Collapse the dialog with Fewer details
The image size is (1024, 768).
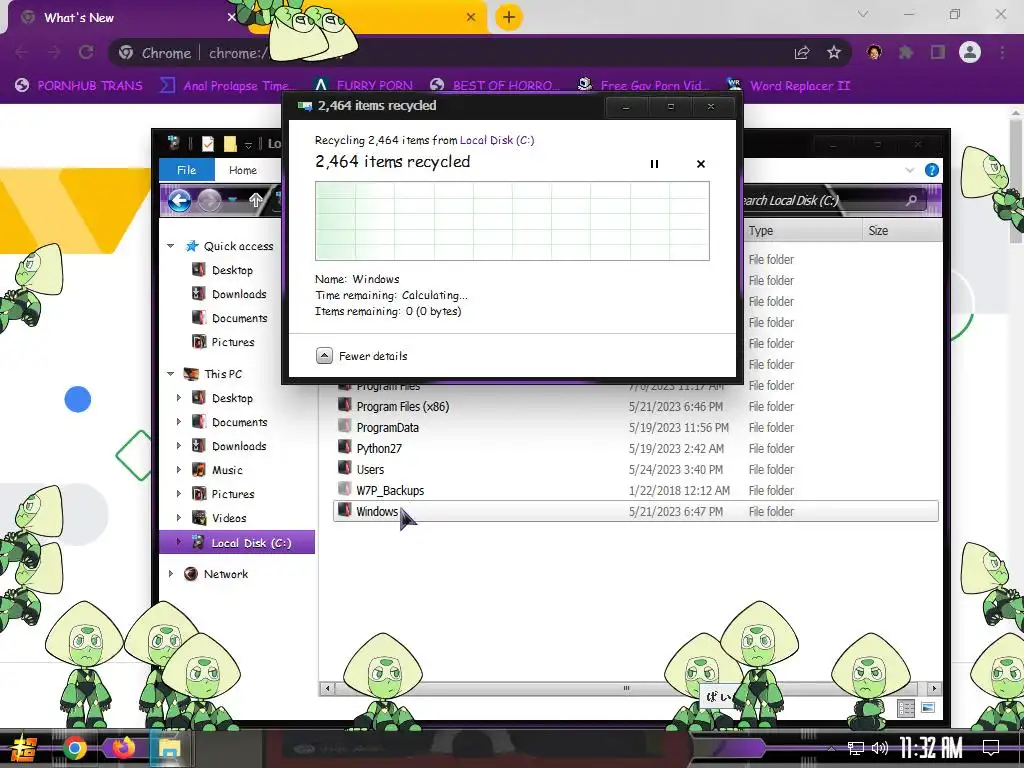click(x=362, y=356)
